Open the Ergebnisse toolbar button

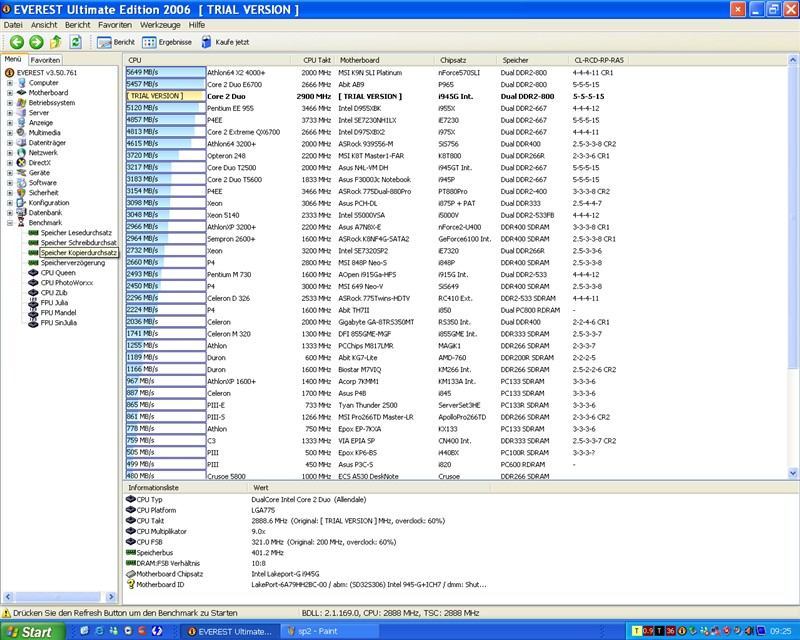pos(167,42)
